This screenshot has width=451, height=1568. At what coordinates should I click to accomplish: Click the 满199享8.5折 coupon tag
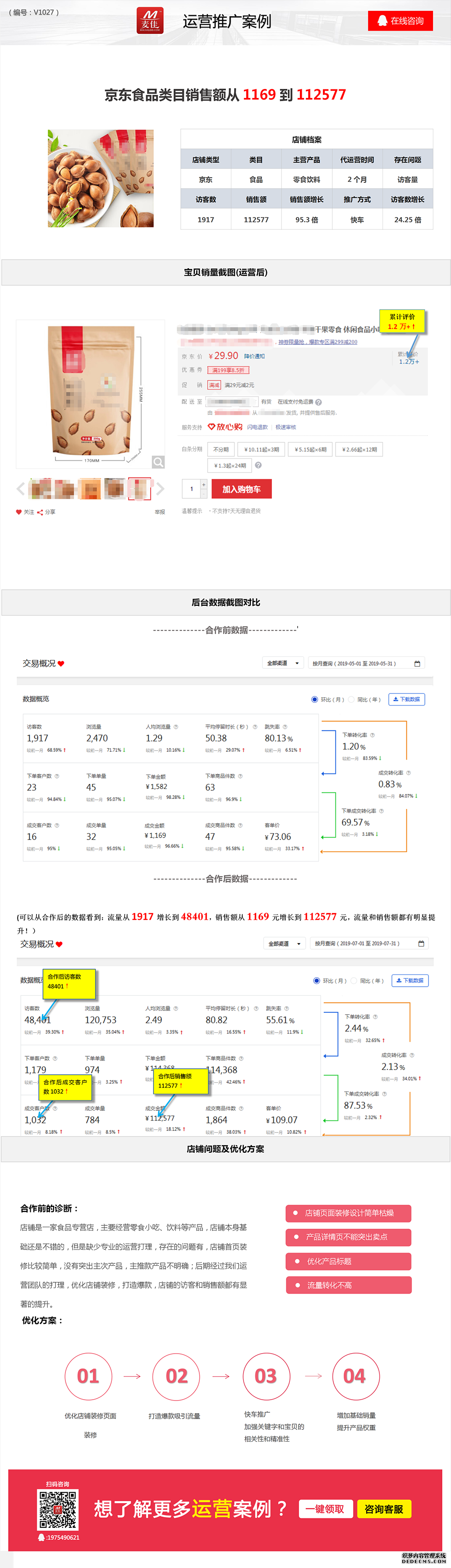click(229, 370)
